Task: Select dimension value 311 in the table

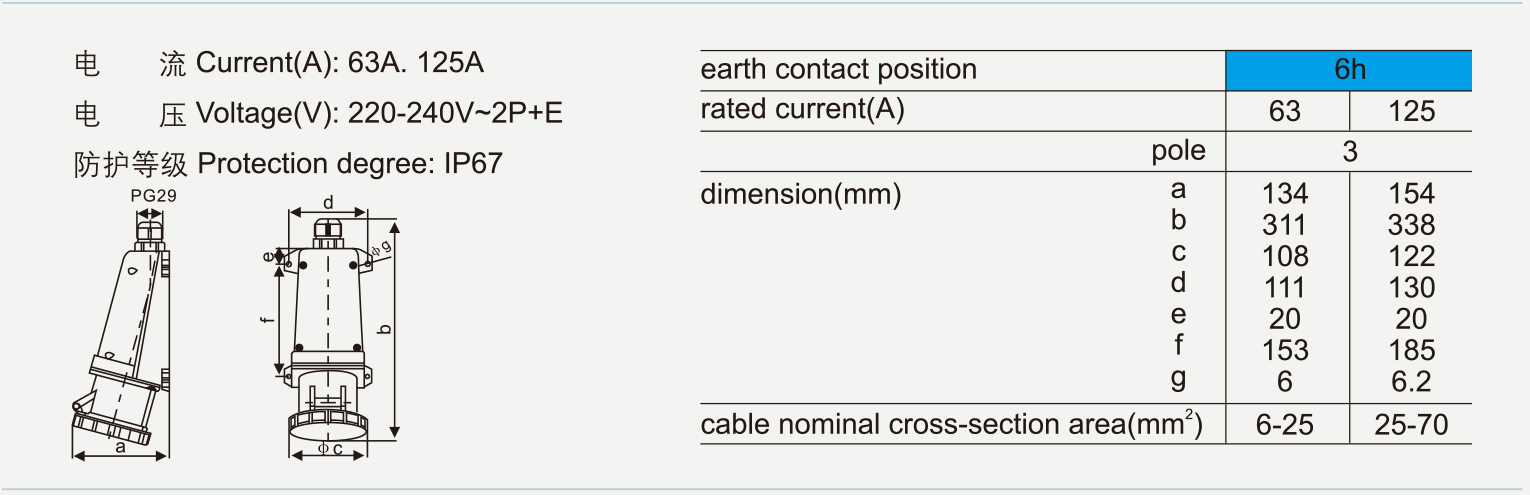Action: pyautogui.click(x=1285, y=225)
